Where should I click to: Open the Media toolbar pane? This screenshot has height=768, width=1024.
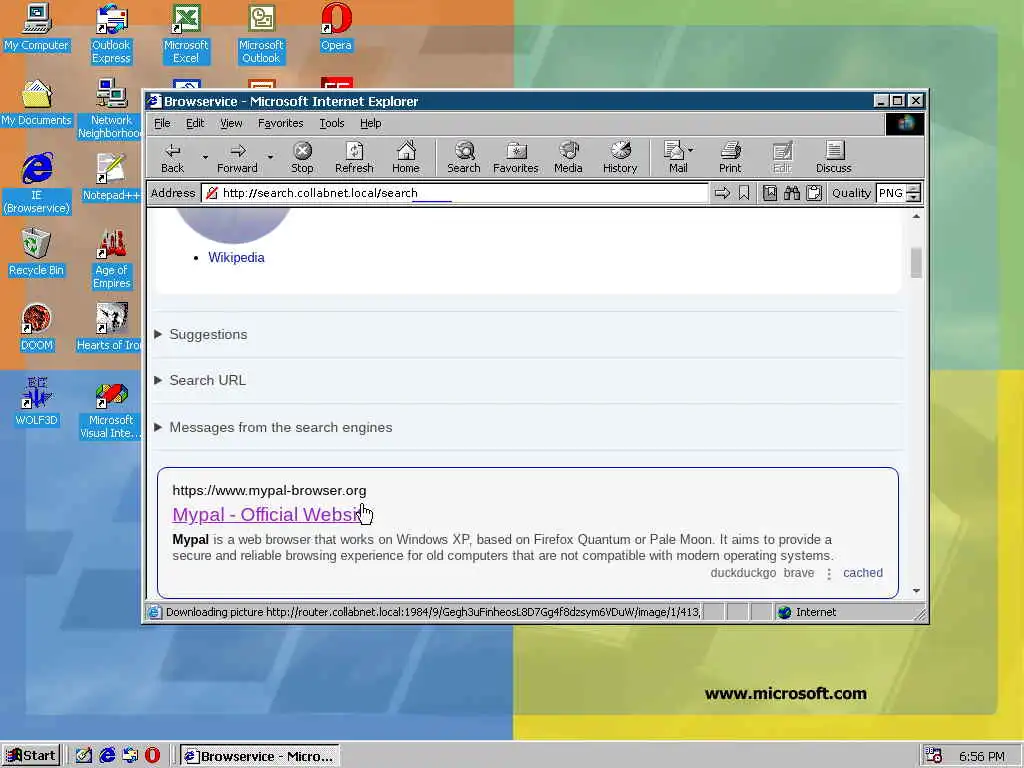pyautogui.click(x=568, y=158)
